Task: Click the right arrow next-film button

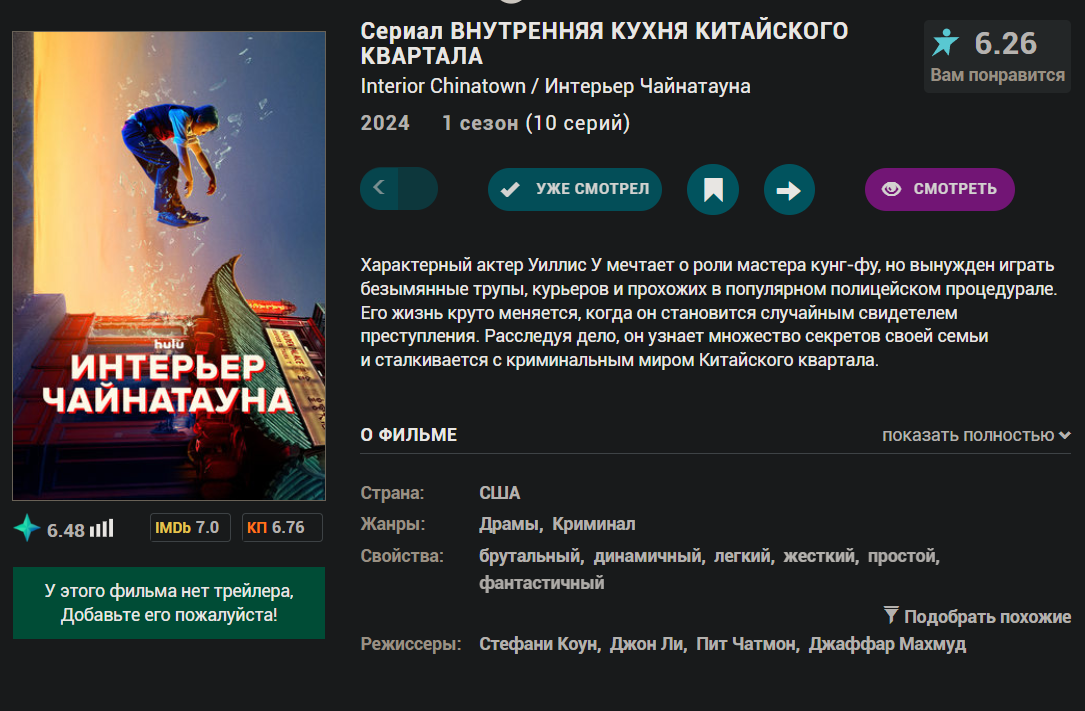Action: [789, 190]
